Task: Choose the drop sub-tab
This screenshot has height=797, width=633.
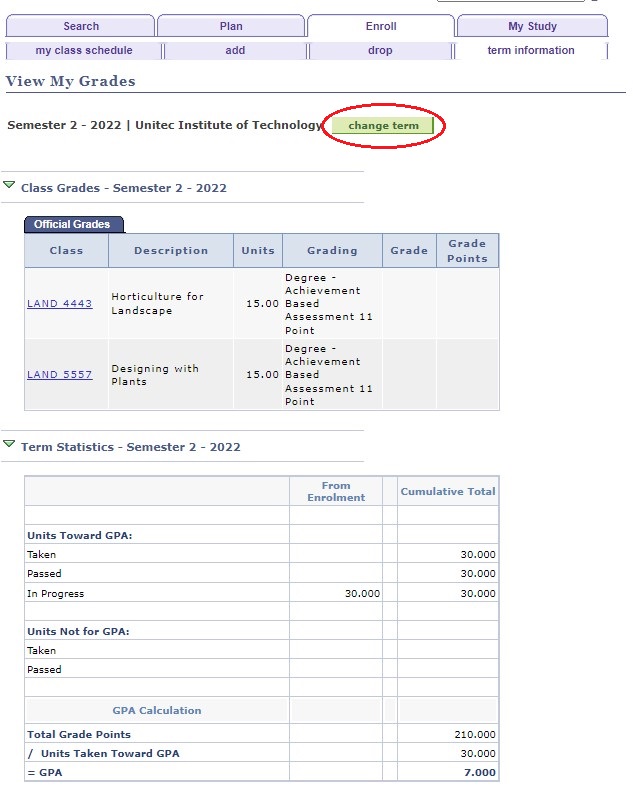Action: click(x=380, y=50)
